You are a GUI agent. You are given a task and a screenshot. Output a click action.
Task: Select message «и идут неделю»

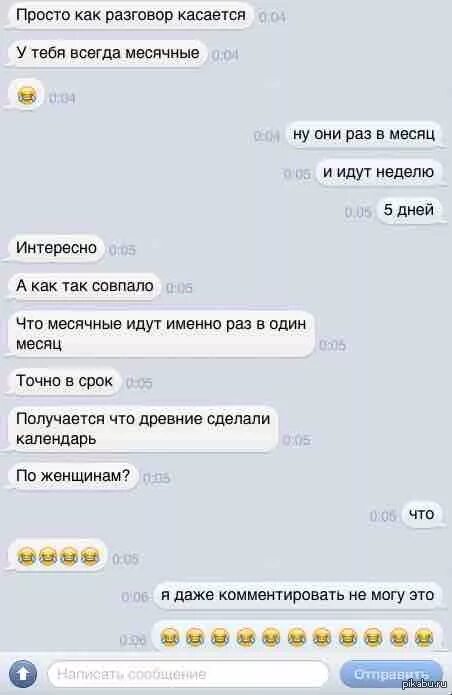pyautogui.click(x=378, y=172)
